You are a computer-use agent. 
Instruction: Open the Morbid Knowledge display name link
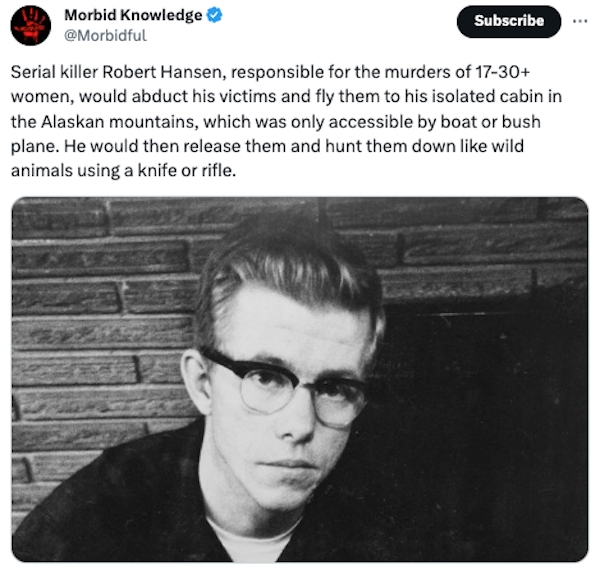(133, 15)
